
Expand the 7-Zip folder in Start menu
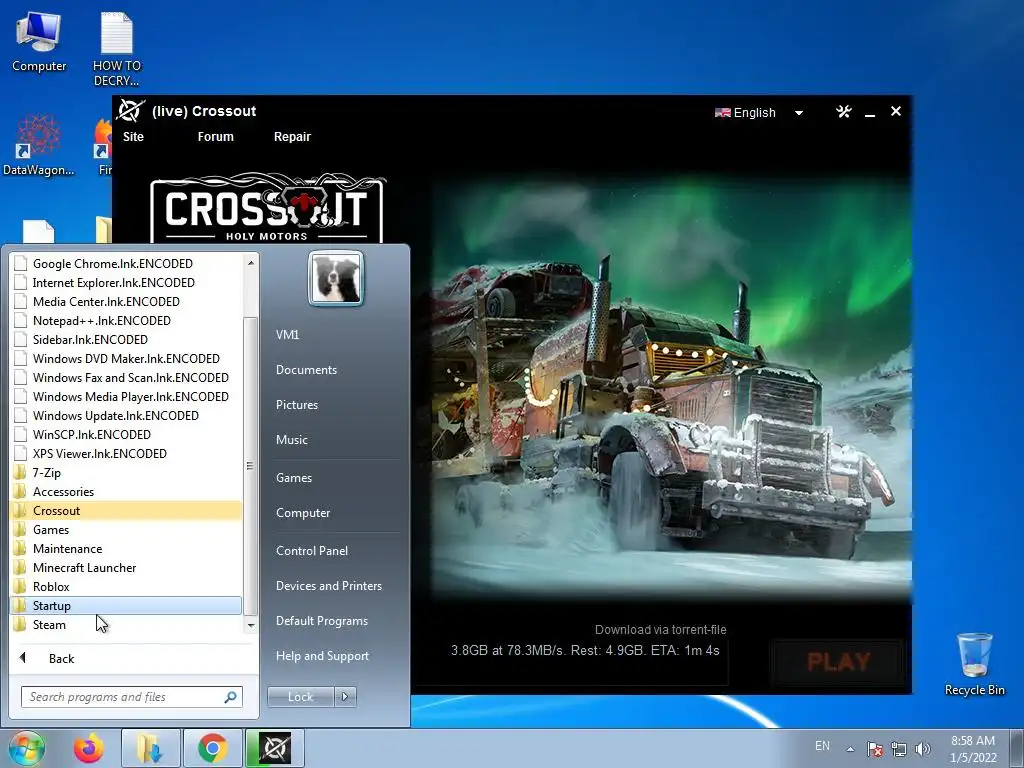coord(126,472)
